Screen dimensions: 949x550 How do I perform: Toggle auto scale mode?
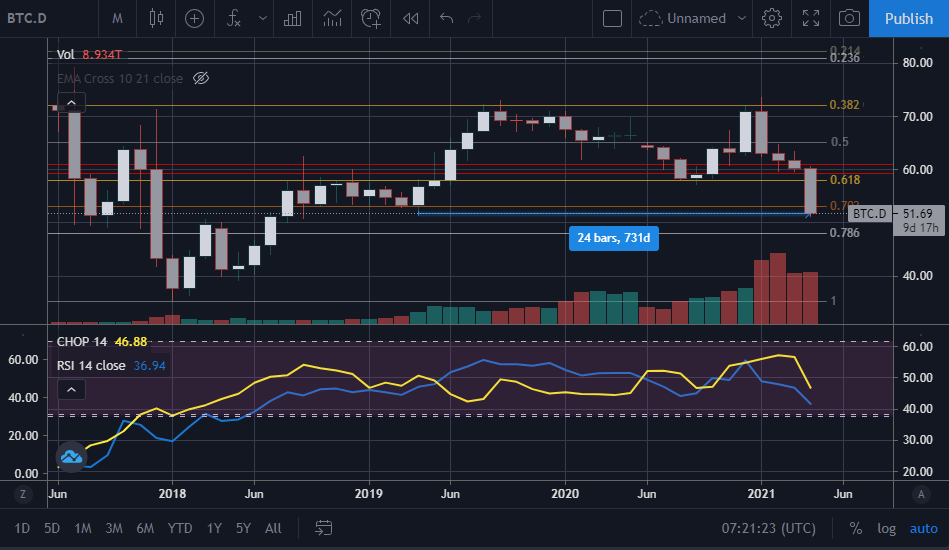point(924,528)
